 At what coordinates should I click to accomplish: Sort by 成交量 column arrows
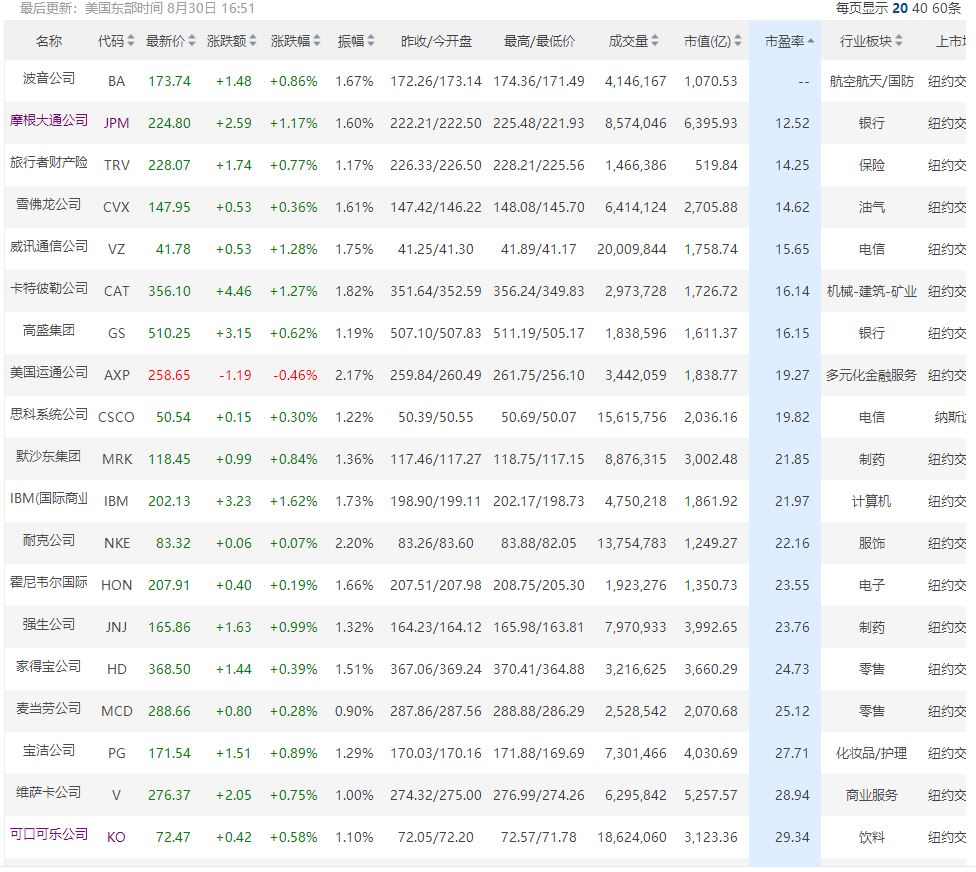655,41
